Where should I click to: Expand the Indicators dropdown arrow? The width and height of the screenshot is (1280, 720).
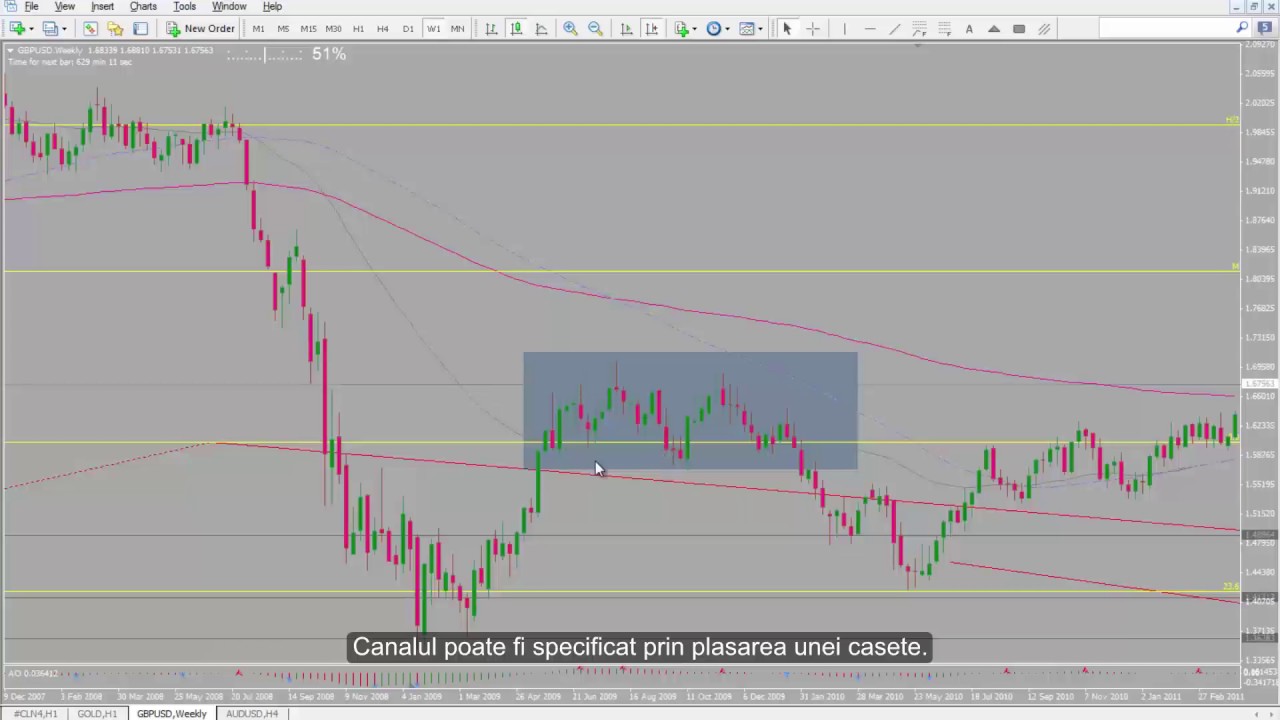[696, 29]
